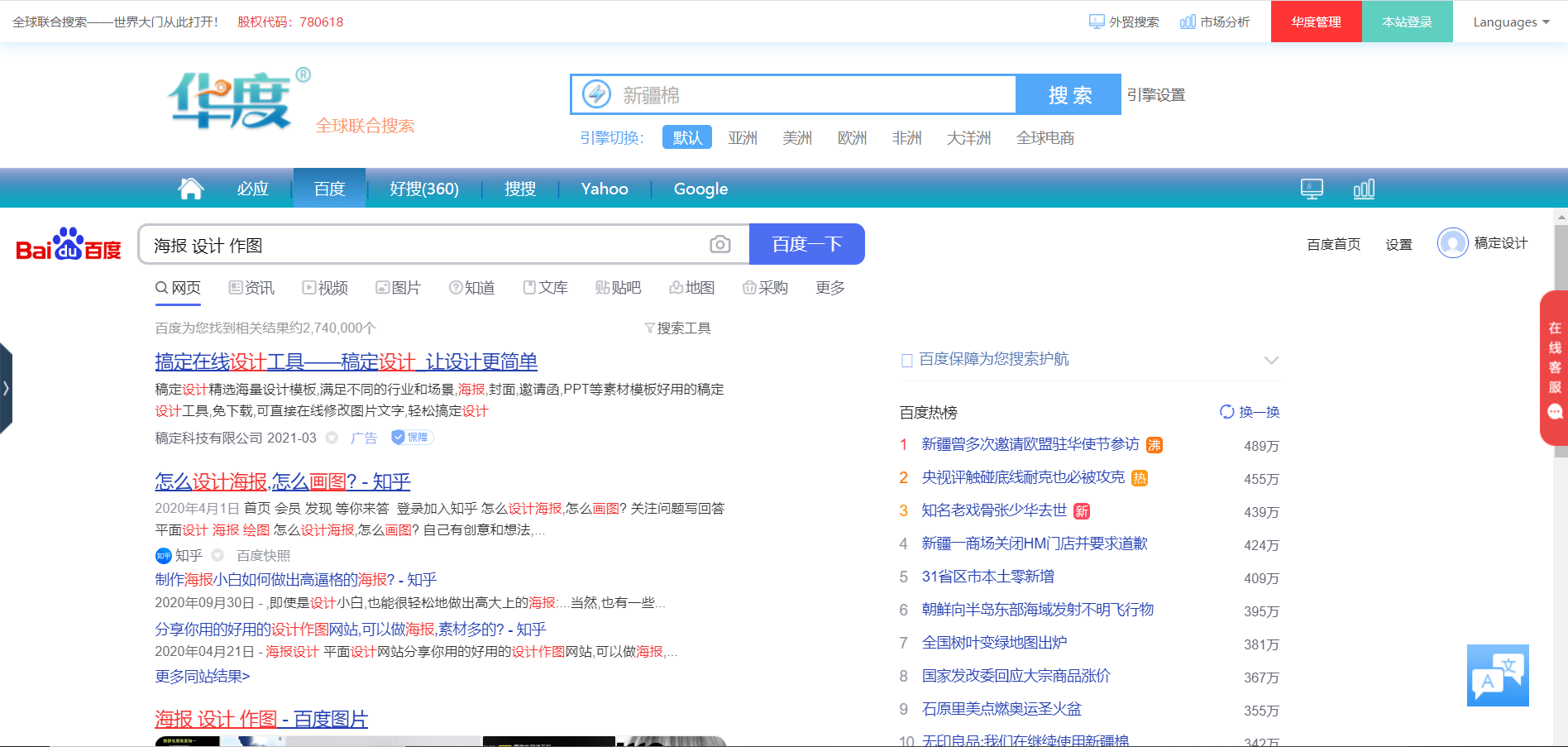Select 非洲 engine region
Viewport: 1568px width, 747px height.
pos(906,137)
